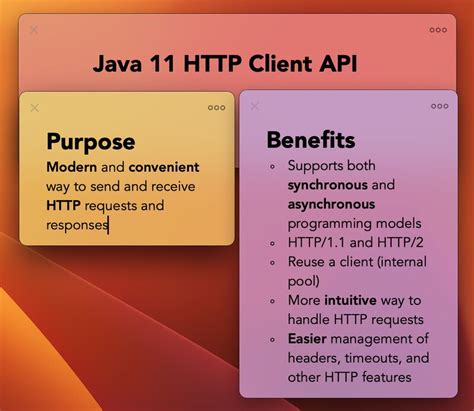Viewport: 474px width, 411px height.
Task: Close the Benefits note
Action: click(255, 106)
